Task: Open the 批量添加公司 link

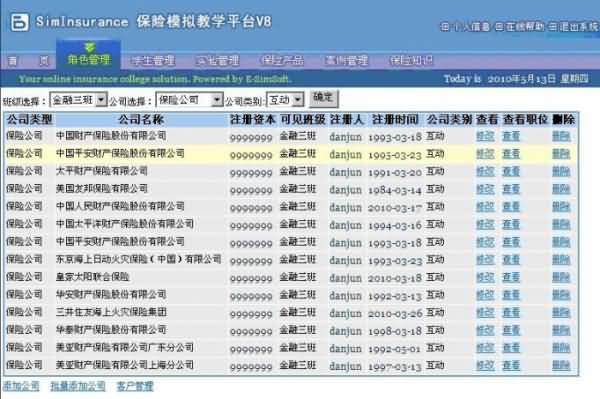Action: 78,386
